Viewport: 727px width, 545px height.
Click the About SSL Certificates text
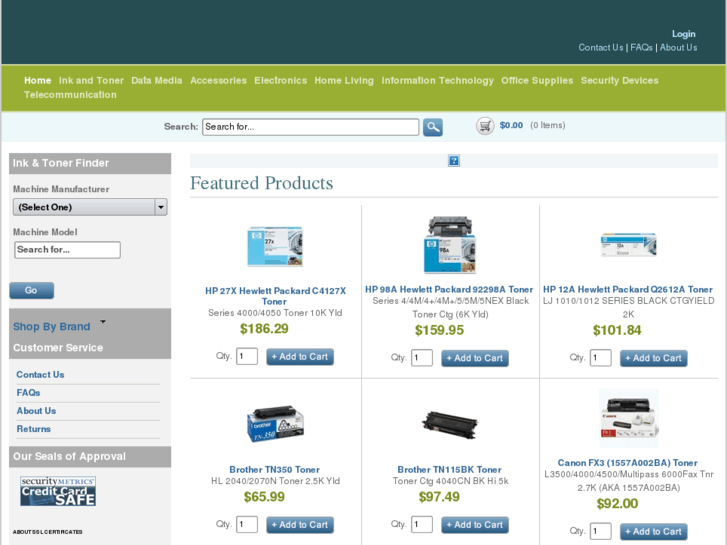tap(47, 532)
